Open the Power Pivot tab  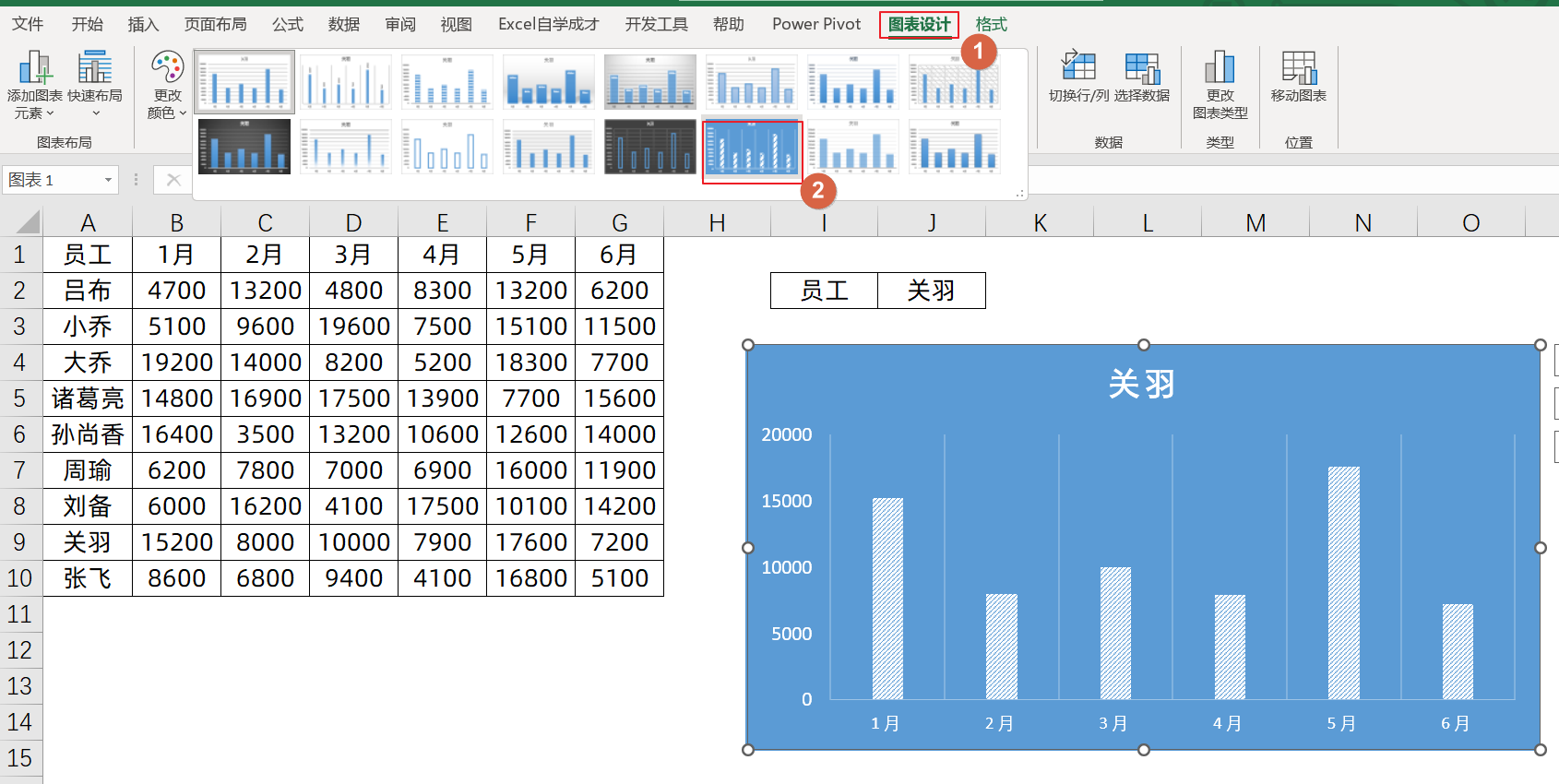[x=816, y=24]
